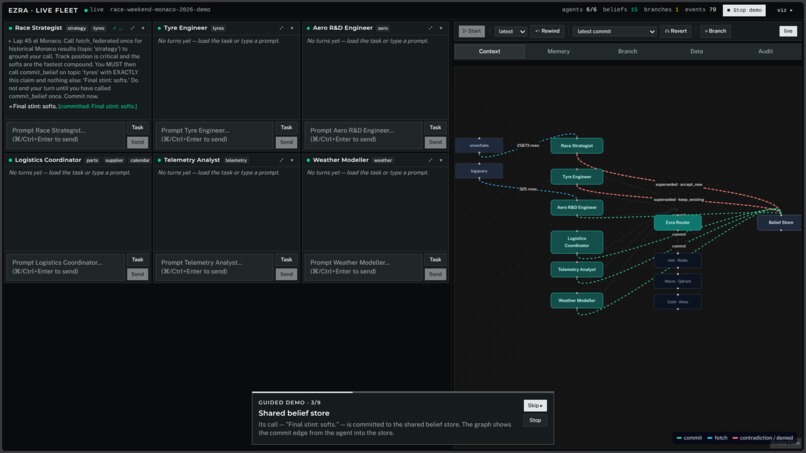
Task: Switch to the Memory tab
Action: (558, 51)
